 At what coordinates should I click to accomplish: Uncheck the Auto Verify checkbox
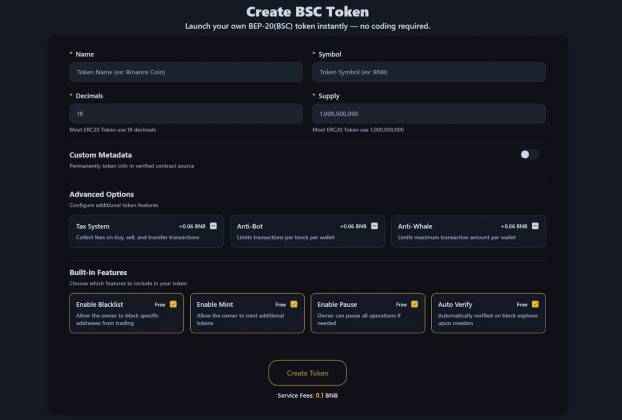[x=536, y=304]
